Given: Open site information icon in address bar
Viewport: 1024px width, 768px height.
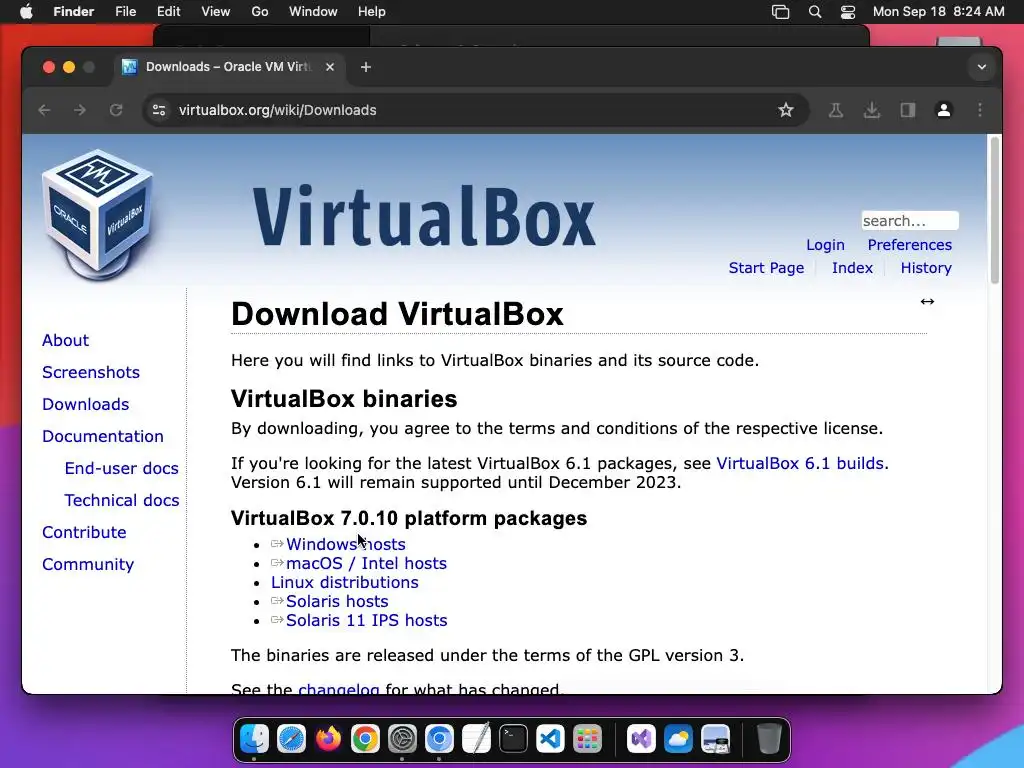Looking at the screenshot, I should click(159, 110).
